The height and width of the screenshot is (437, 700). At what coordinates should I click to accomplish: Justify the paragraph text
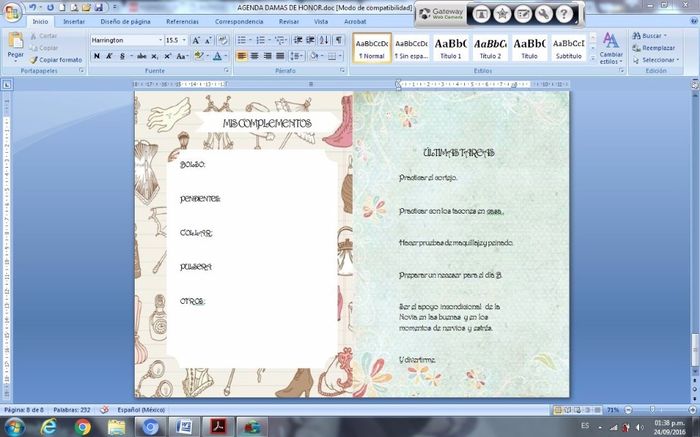click(x=280, y=56)
